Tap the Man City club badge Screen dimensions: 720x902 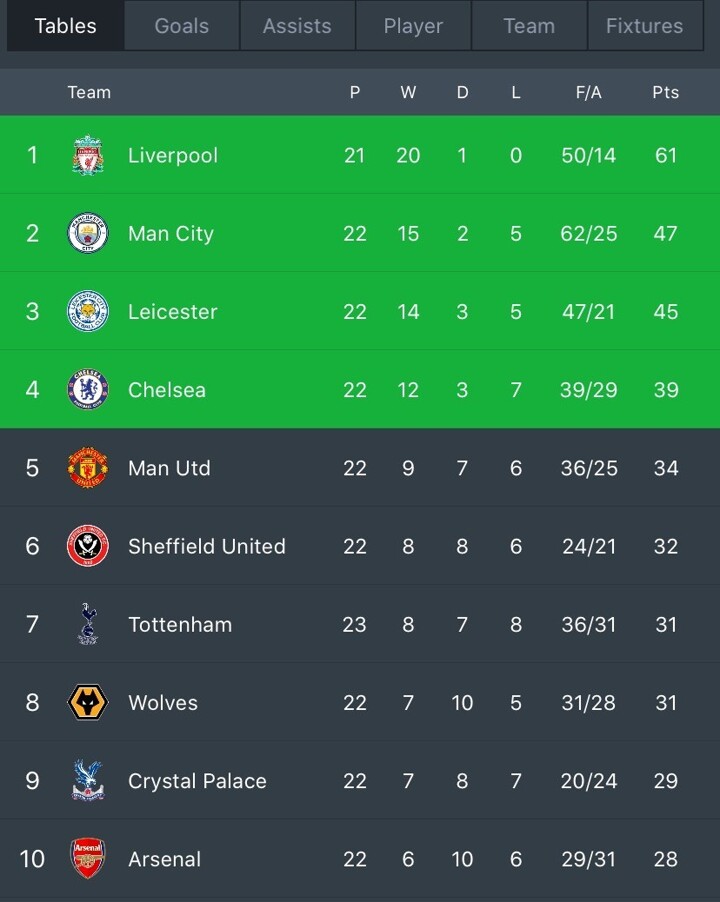[88, 234]
